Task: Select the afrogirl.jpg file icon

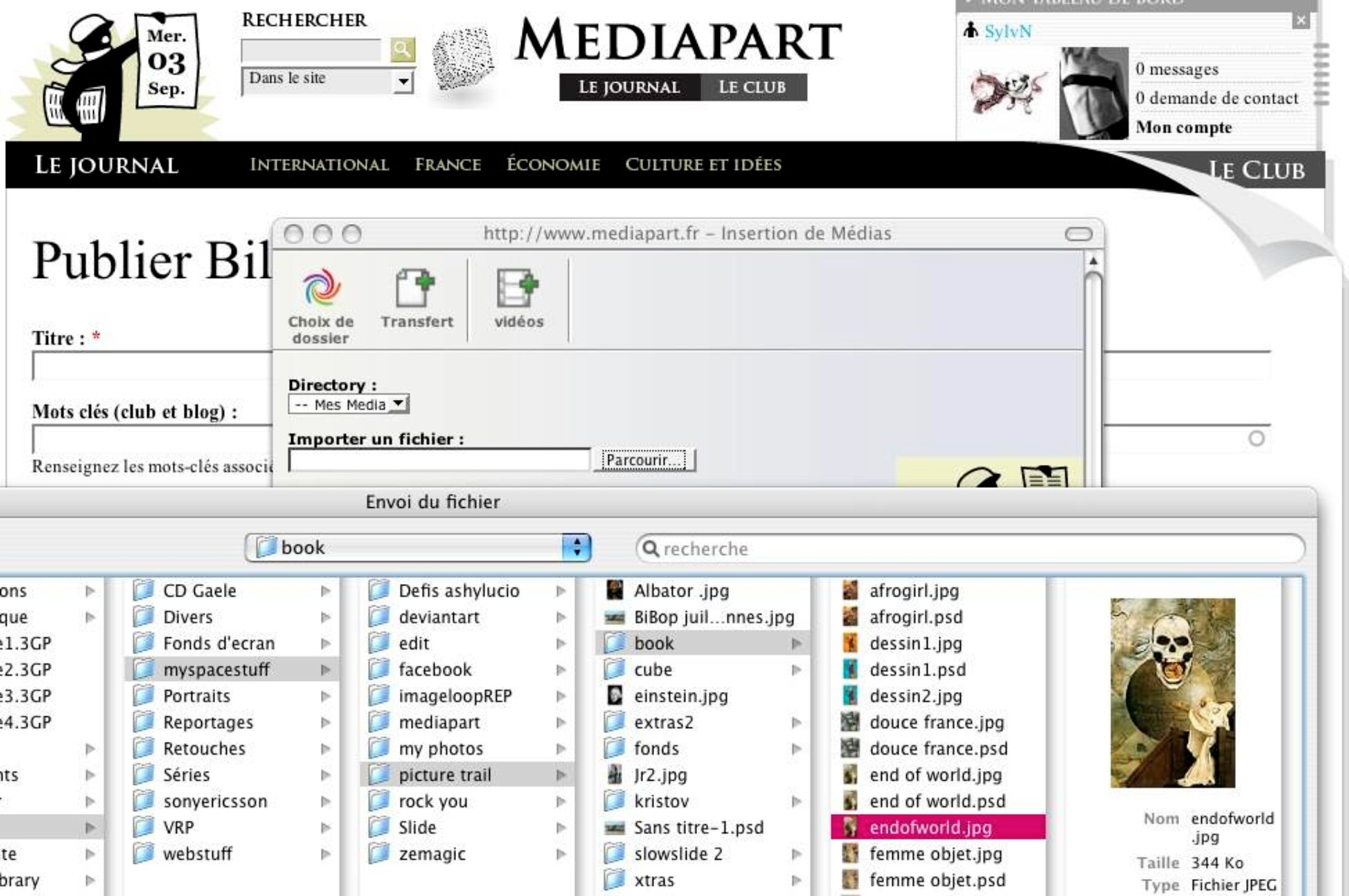Action: click(x=850, y=591)
